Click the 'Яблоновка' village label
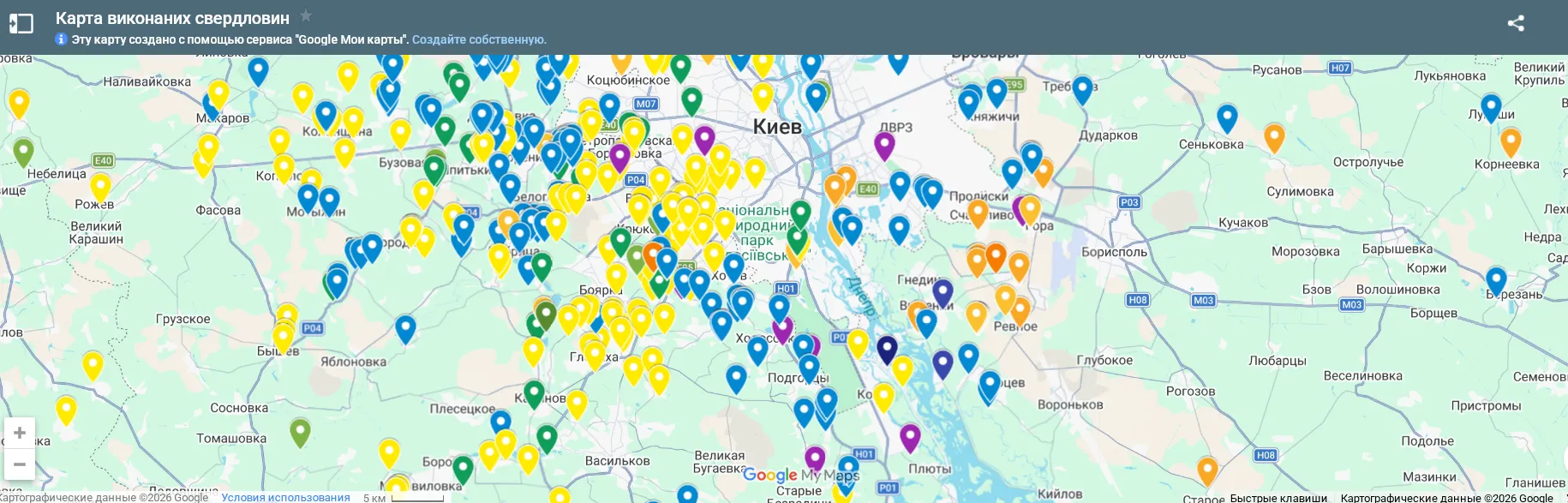 (353, 362)
